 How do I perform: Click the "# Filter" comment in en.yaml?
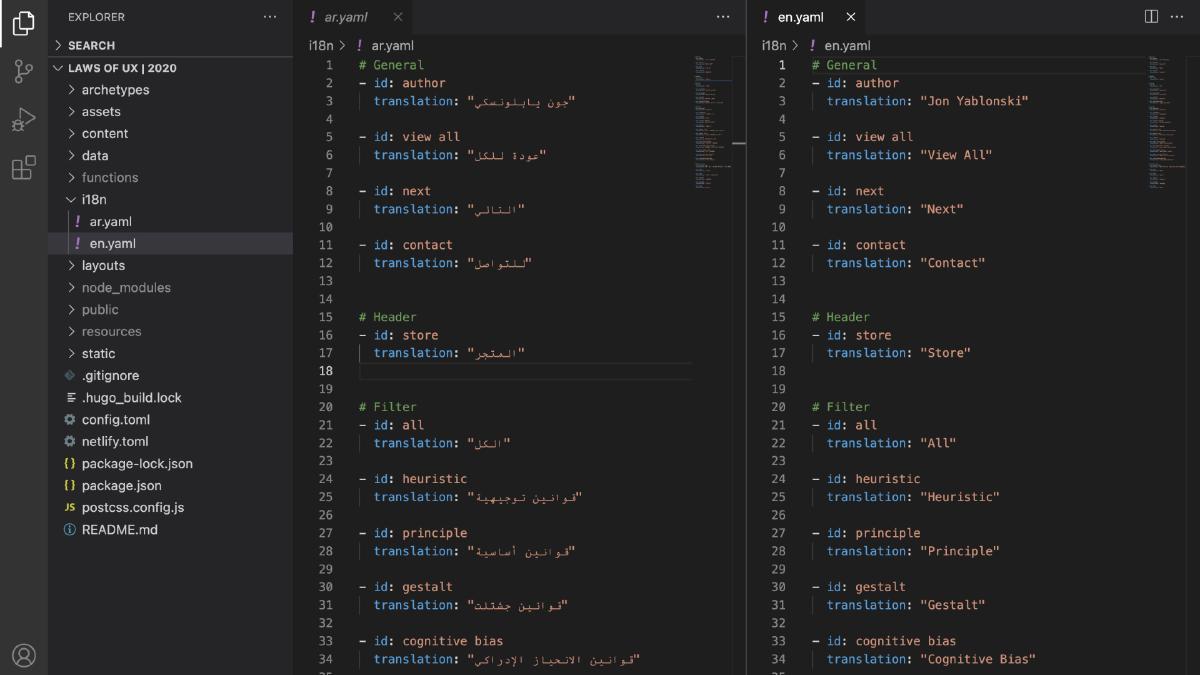[841, 407]
